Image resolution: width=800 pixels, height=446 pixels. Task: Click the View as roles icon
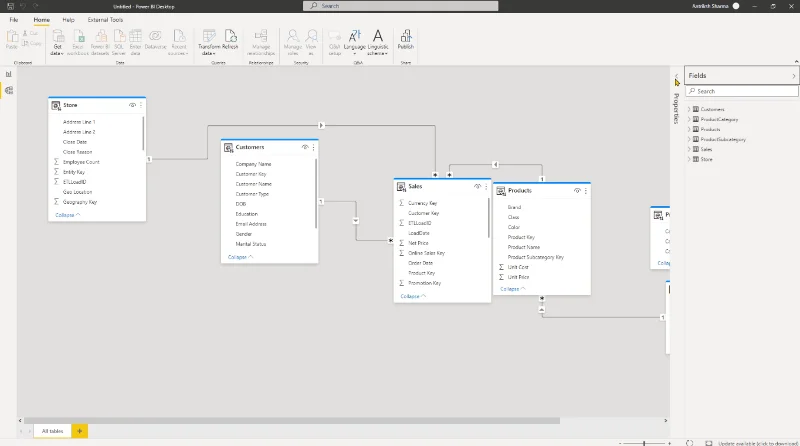[311, 36]
